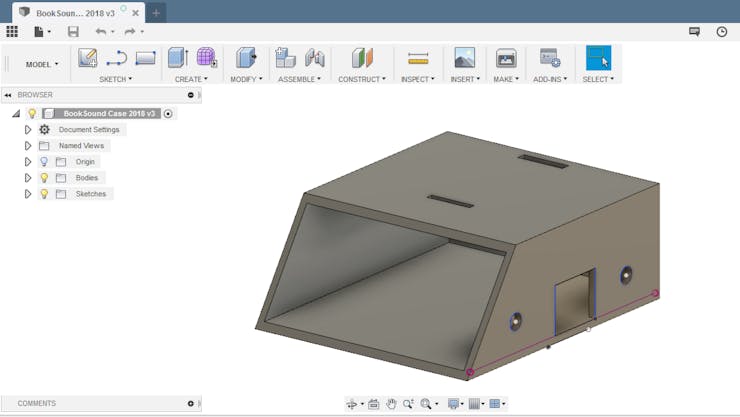Open the CREATE menu

coord(191,79)
